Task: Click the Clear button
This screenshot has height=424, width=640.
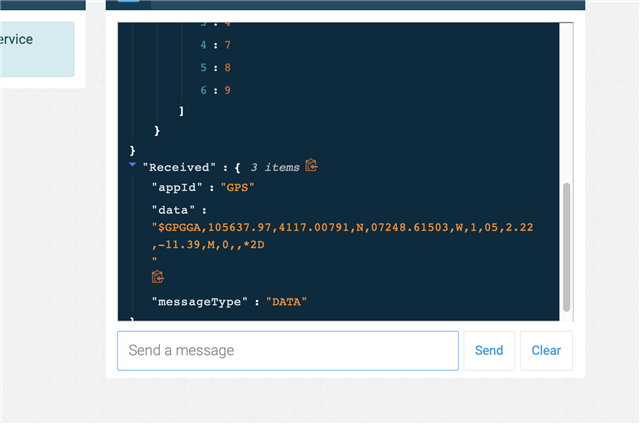Action: coord(546,351)
